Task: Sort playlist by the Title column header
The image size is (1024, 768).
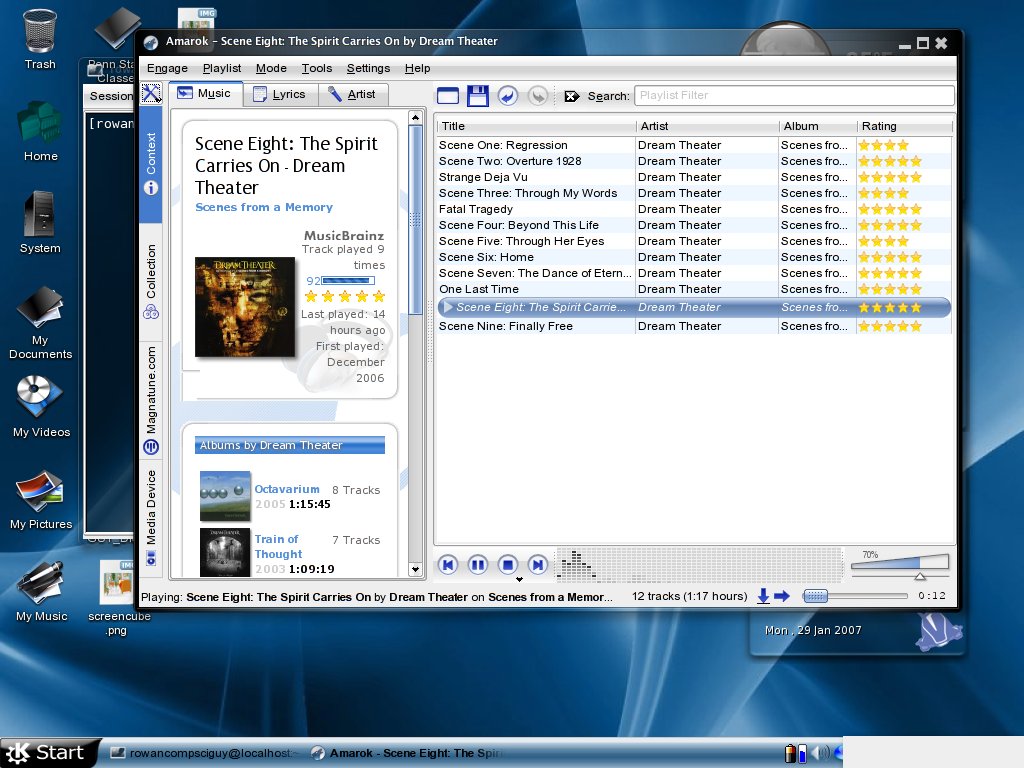Action: tap(536, 126)
